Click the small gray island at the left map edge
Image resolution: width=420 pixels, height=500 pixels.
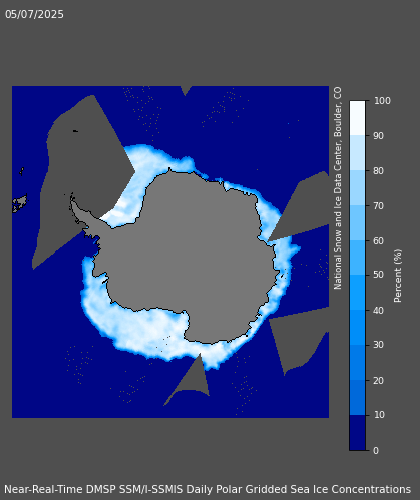(x=19, y=203)
